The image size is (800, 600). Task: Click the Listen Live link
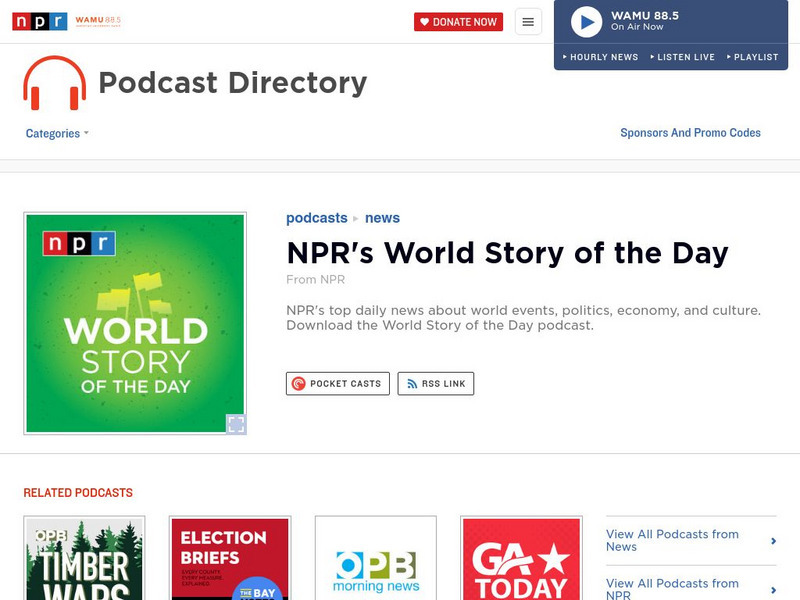coord(683,57)
